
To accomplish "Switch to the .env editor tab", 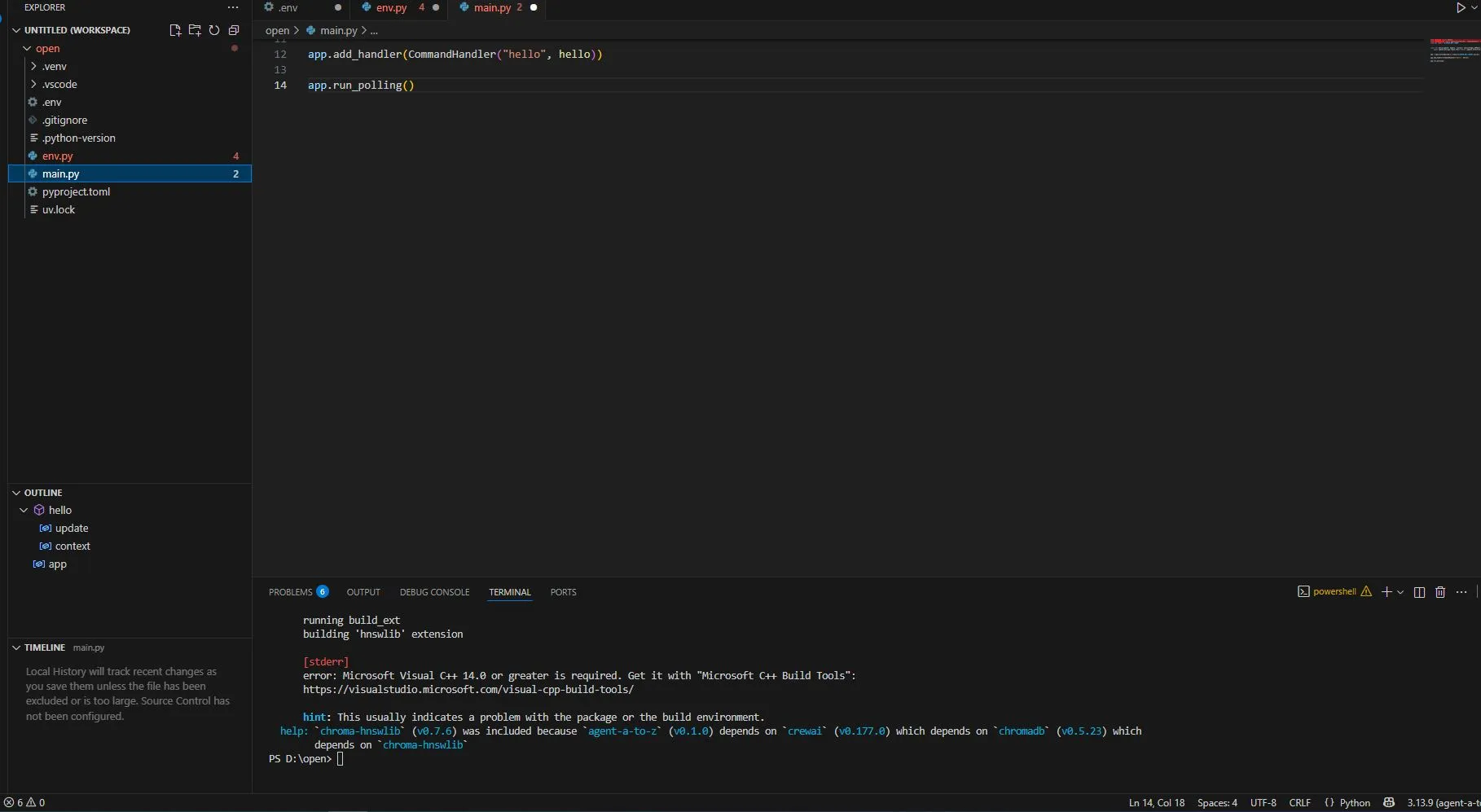I will (x=302, y=8).
